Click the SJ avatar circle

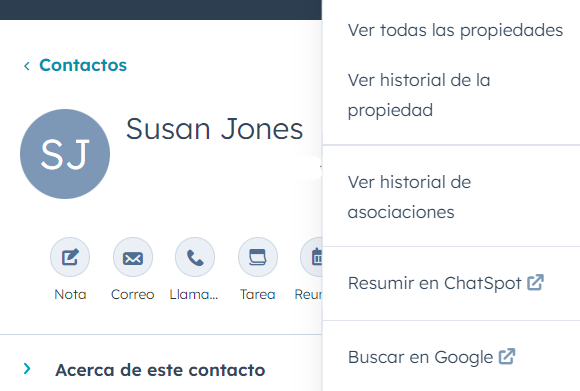(65, 154)
